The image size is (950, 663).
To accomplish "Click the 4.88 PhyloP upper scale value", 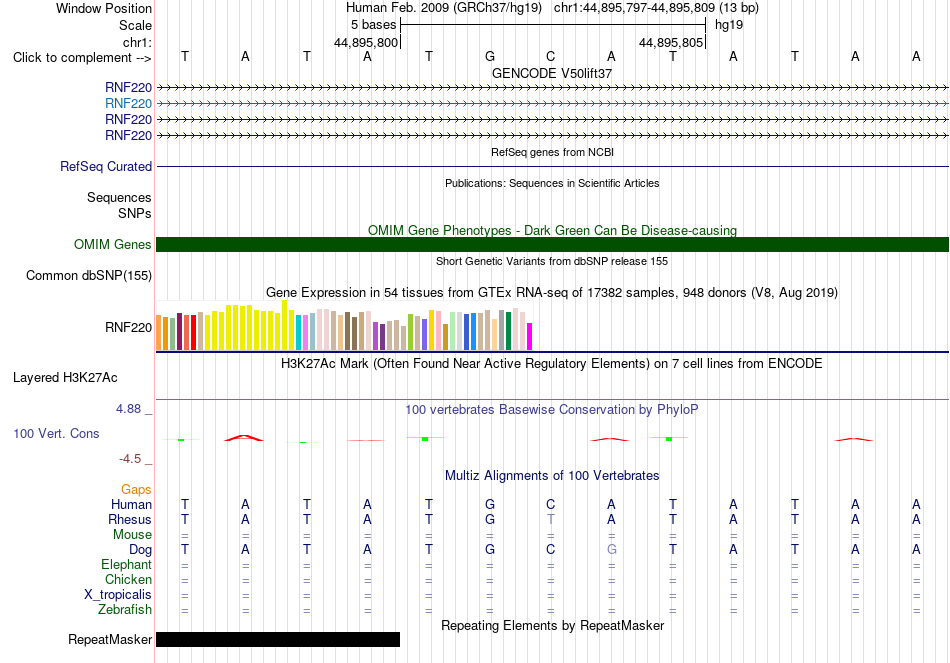I will tap(128, 409).
